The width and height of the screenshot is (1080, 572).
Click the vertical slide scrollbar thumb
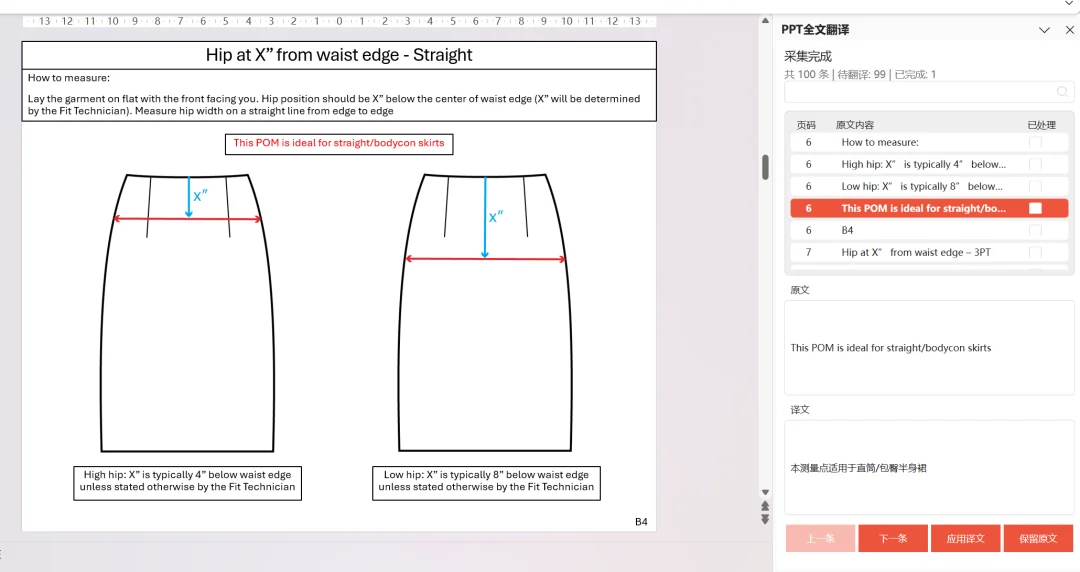click(765, 167)
